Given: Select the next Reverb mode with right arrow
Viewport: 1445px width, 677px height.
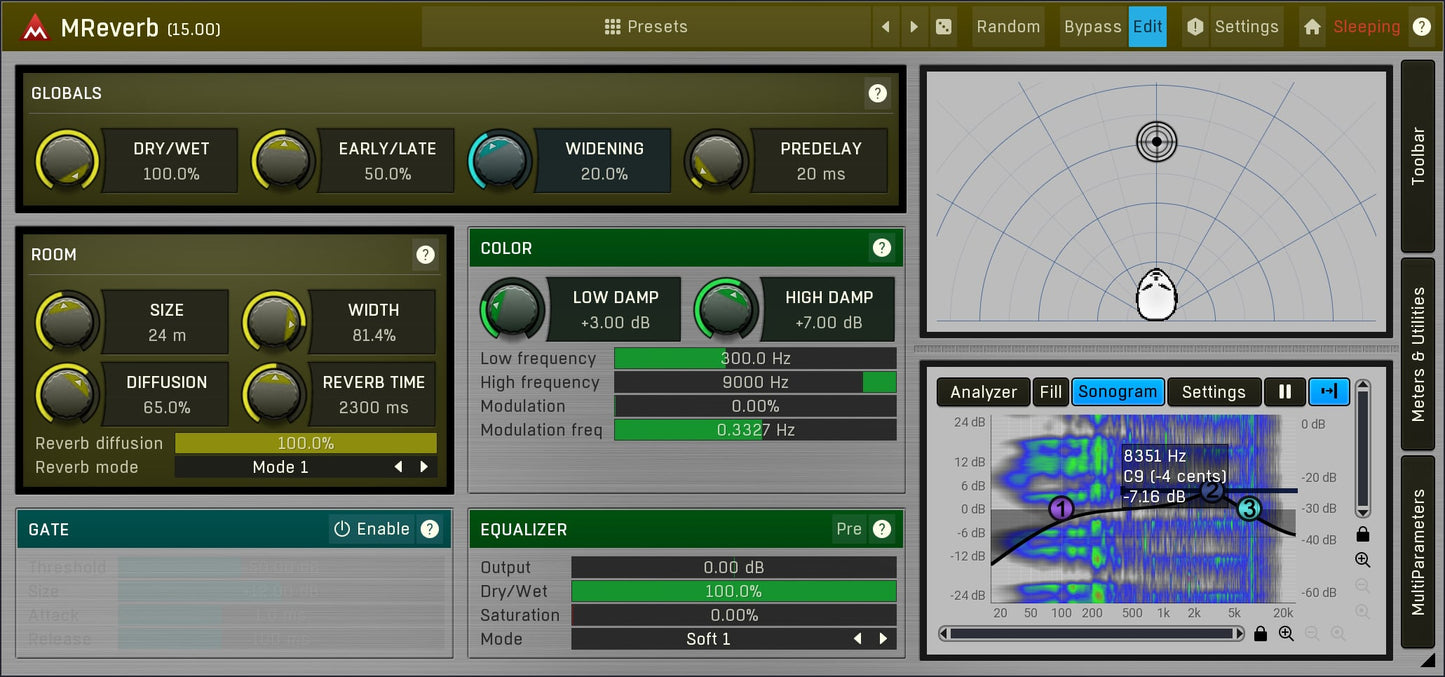Looking at the screenshot, I should (x=423, y=467).
